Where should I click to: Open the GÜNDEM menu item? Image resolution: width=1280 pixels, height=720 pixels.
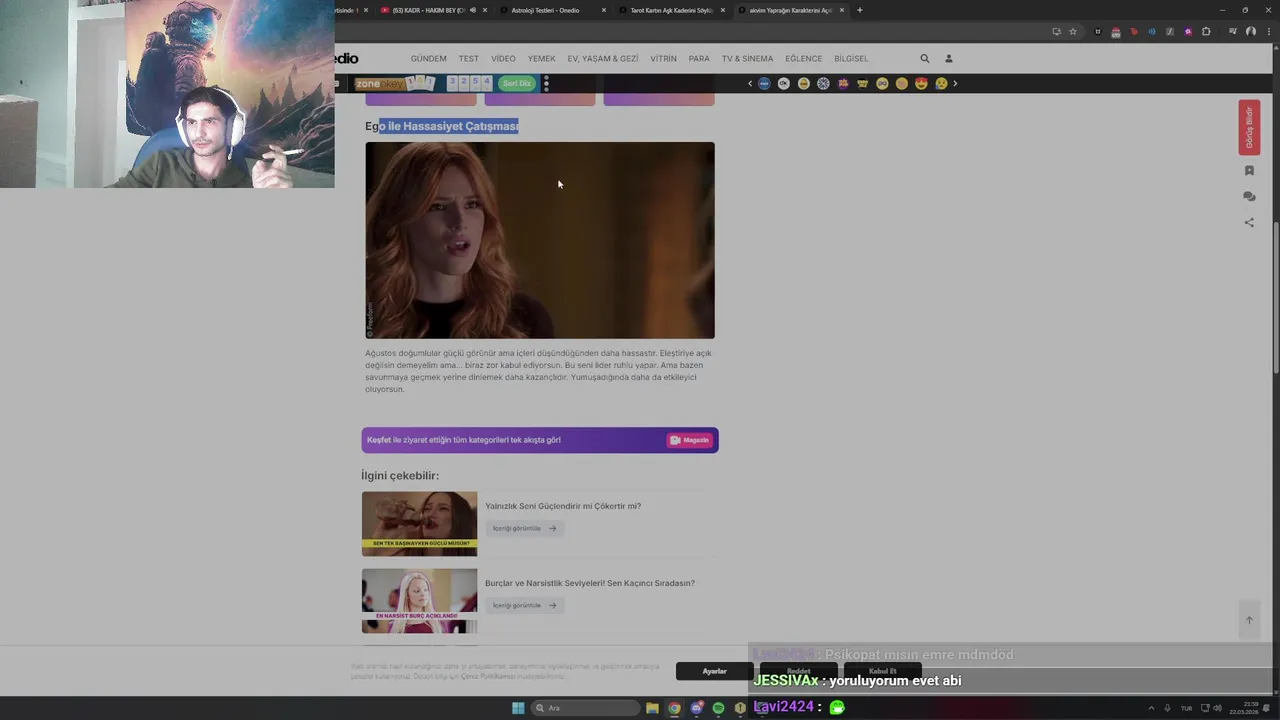click(428, 59)
